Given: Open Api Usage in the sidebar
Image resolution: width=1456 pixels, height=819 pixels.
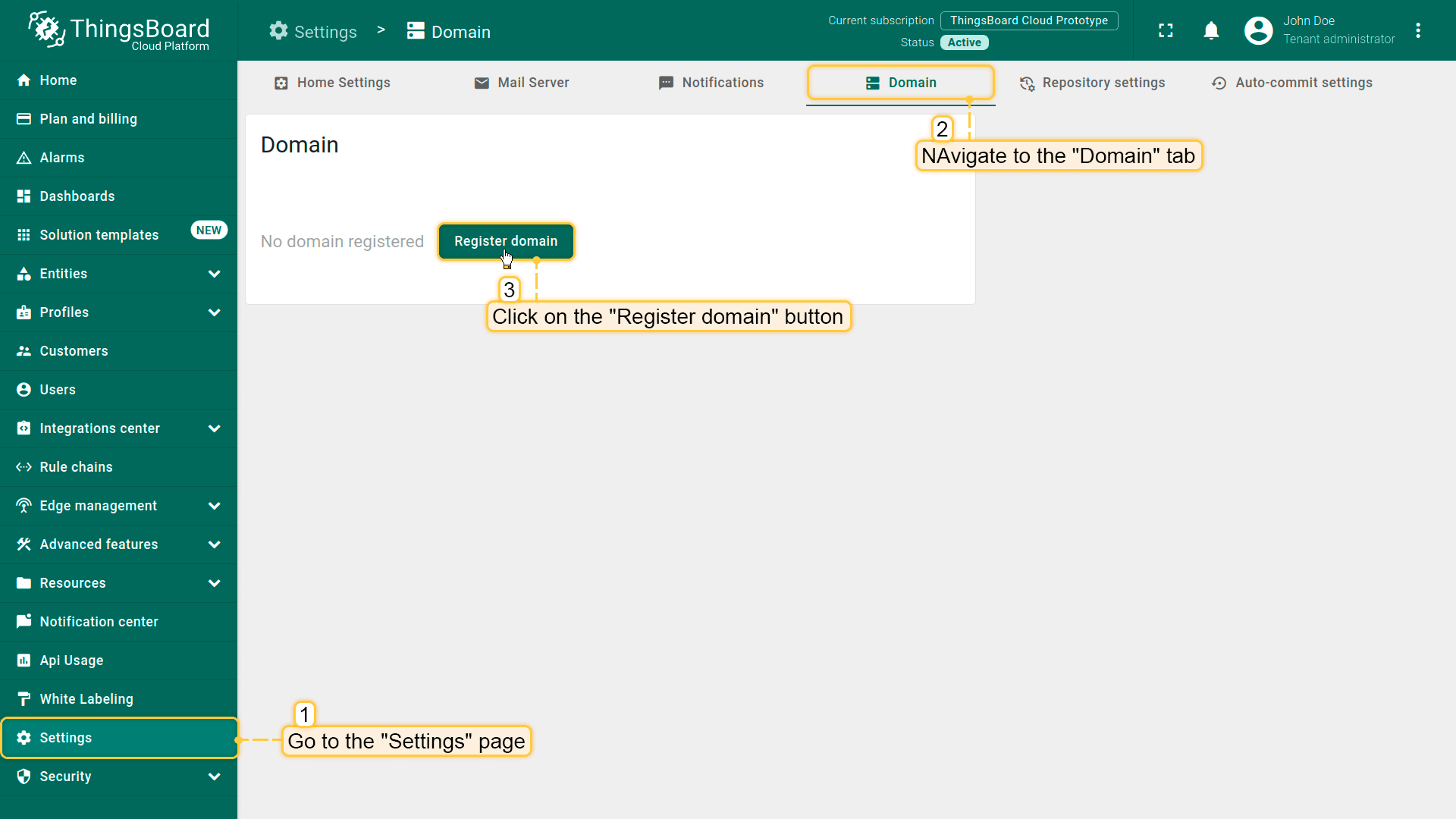Looking at the screenshot, I should pos(119,661).
